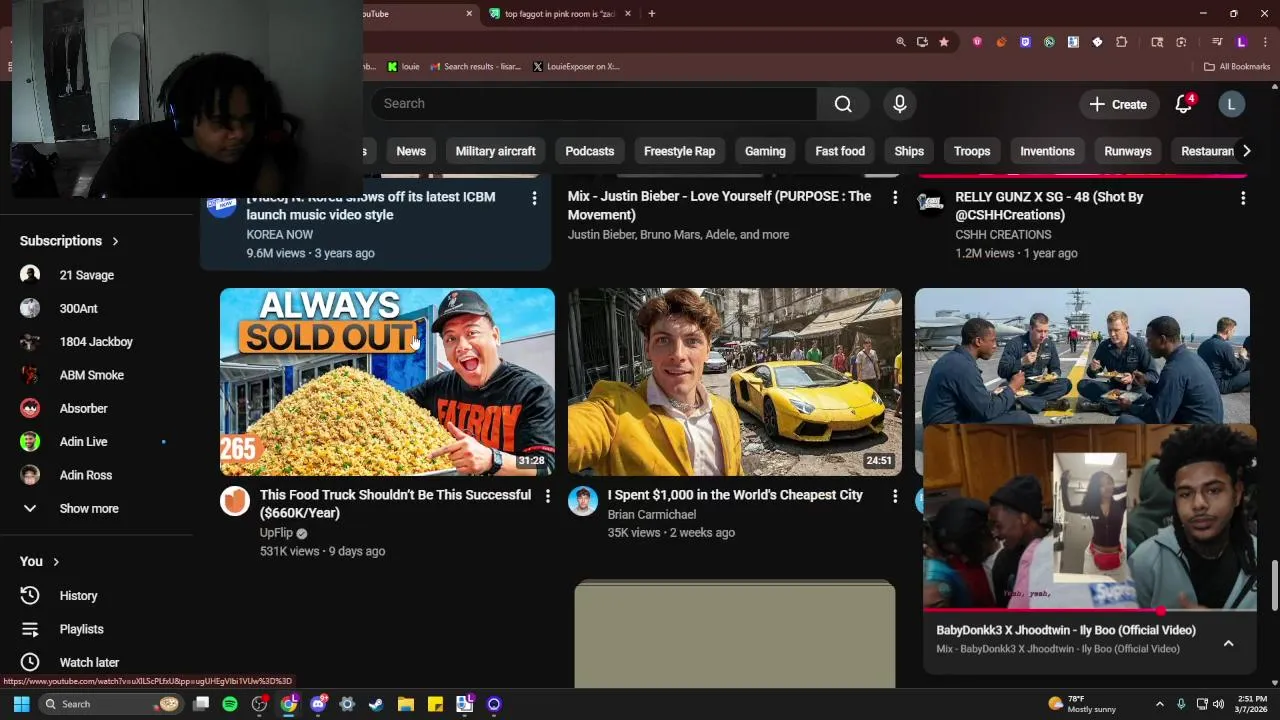Expand the You section chevron
1280x720 pixels.
click(x=56, y=562)
